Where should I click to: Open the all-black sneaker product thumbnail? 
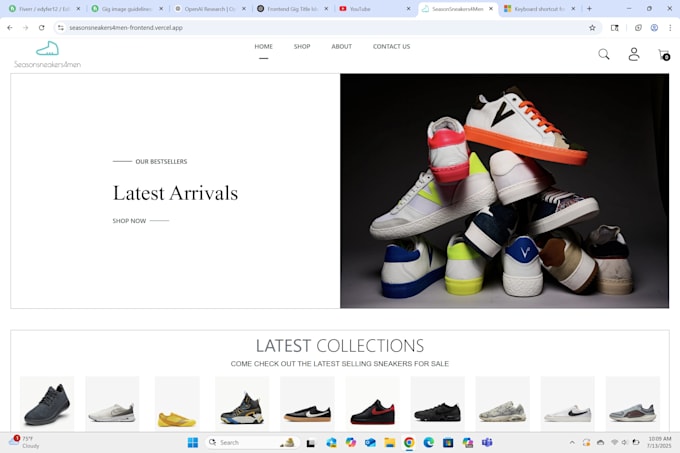point(437,403)
